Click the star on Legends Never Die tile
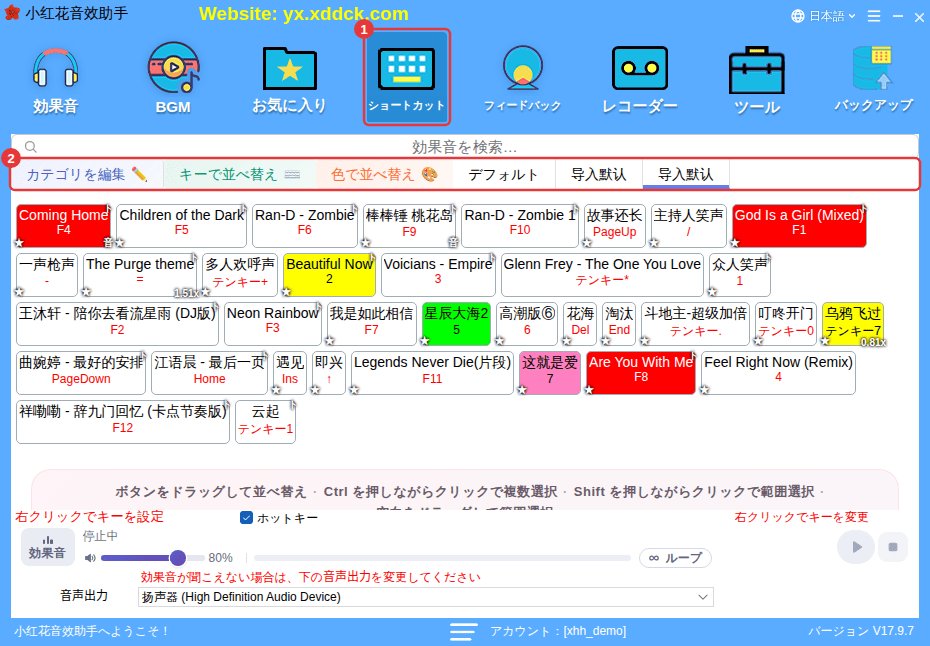The image size is (930, 646). (x=354, y=390)
